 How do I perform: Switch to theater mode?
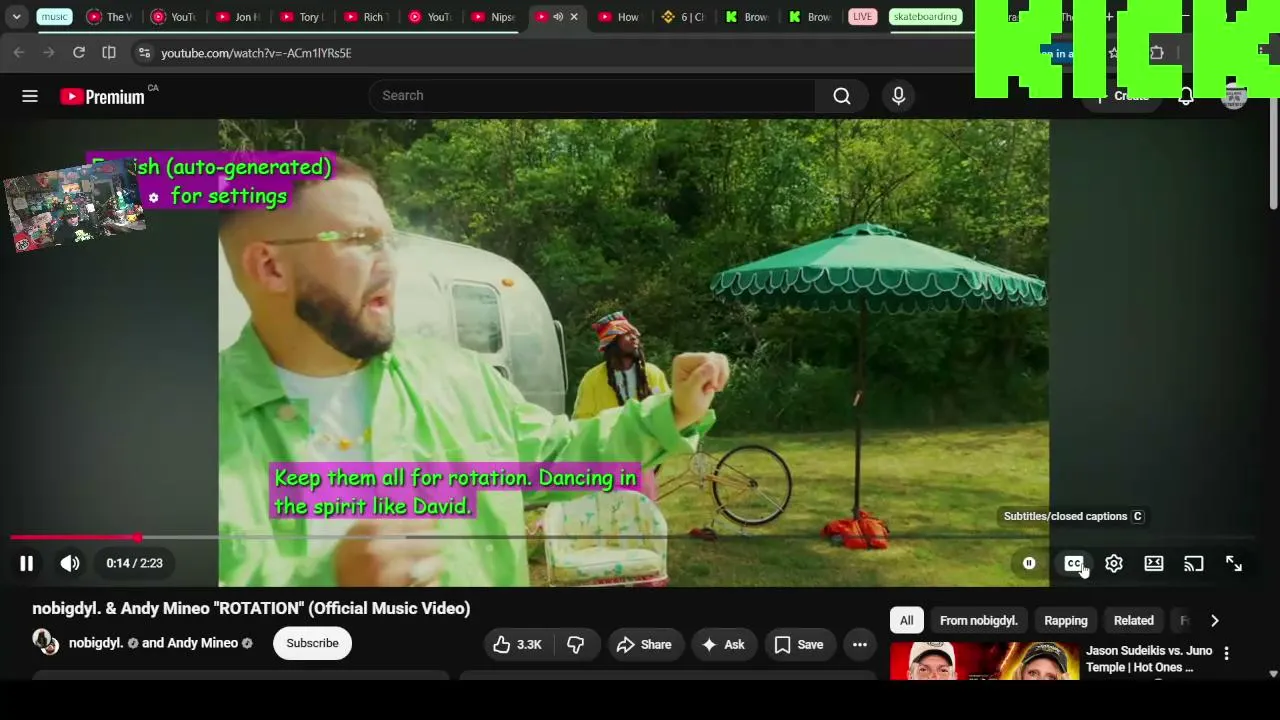[1154, 564]
